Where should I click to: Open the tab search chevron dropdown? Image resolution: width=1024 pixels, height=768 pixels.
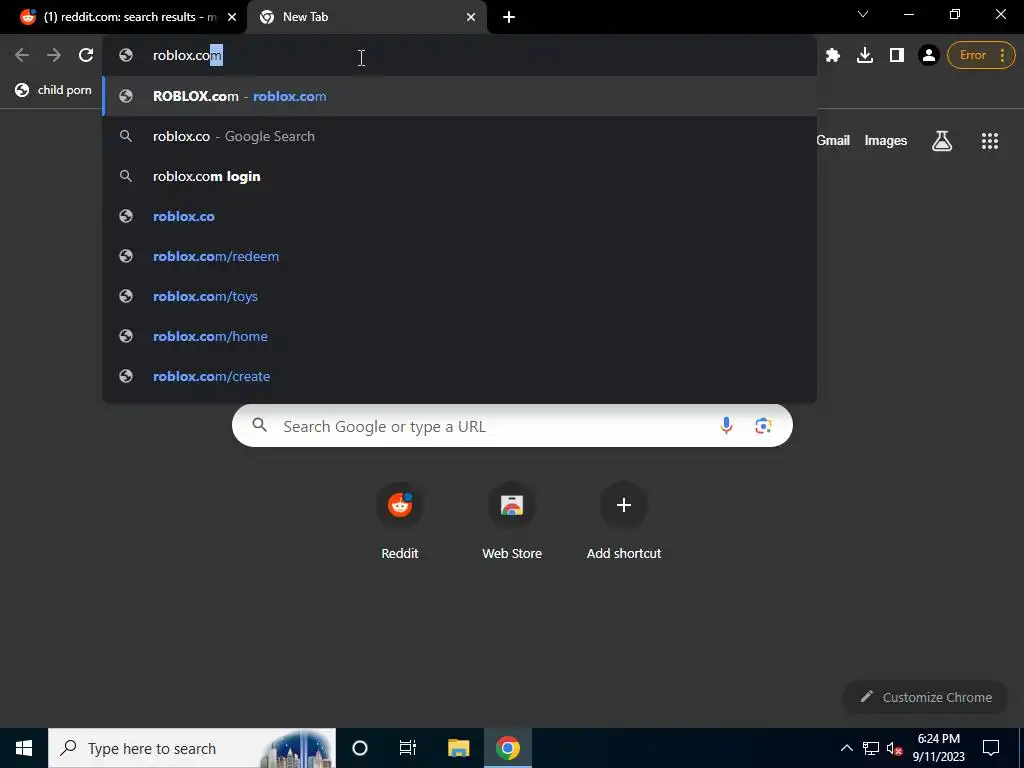tap(863, 14)
